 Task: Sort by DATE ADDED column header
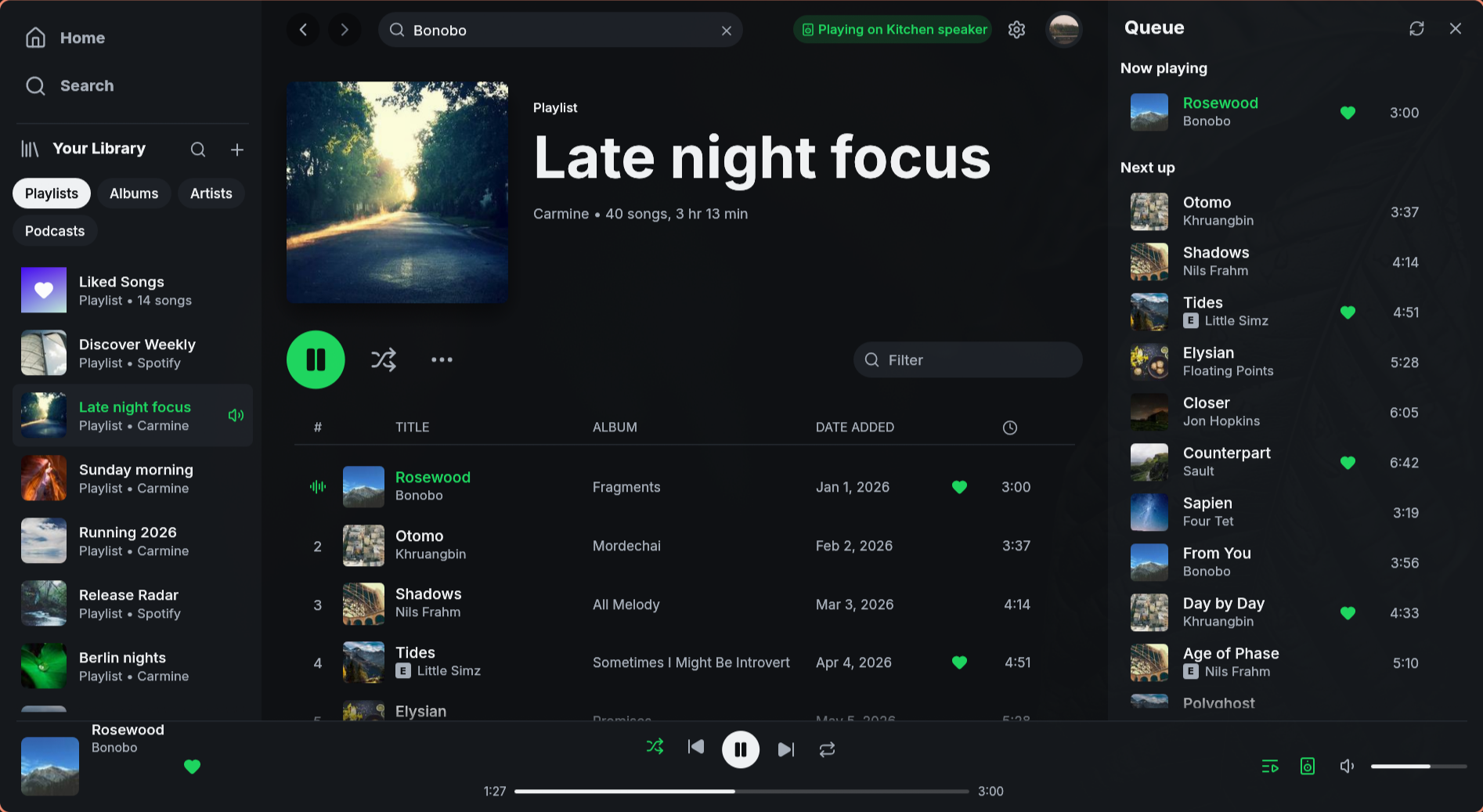tap(855, 428)
